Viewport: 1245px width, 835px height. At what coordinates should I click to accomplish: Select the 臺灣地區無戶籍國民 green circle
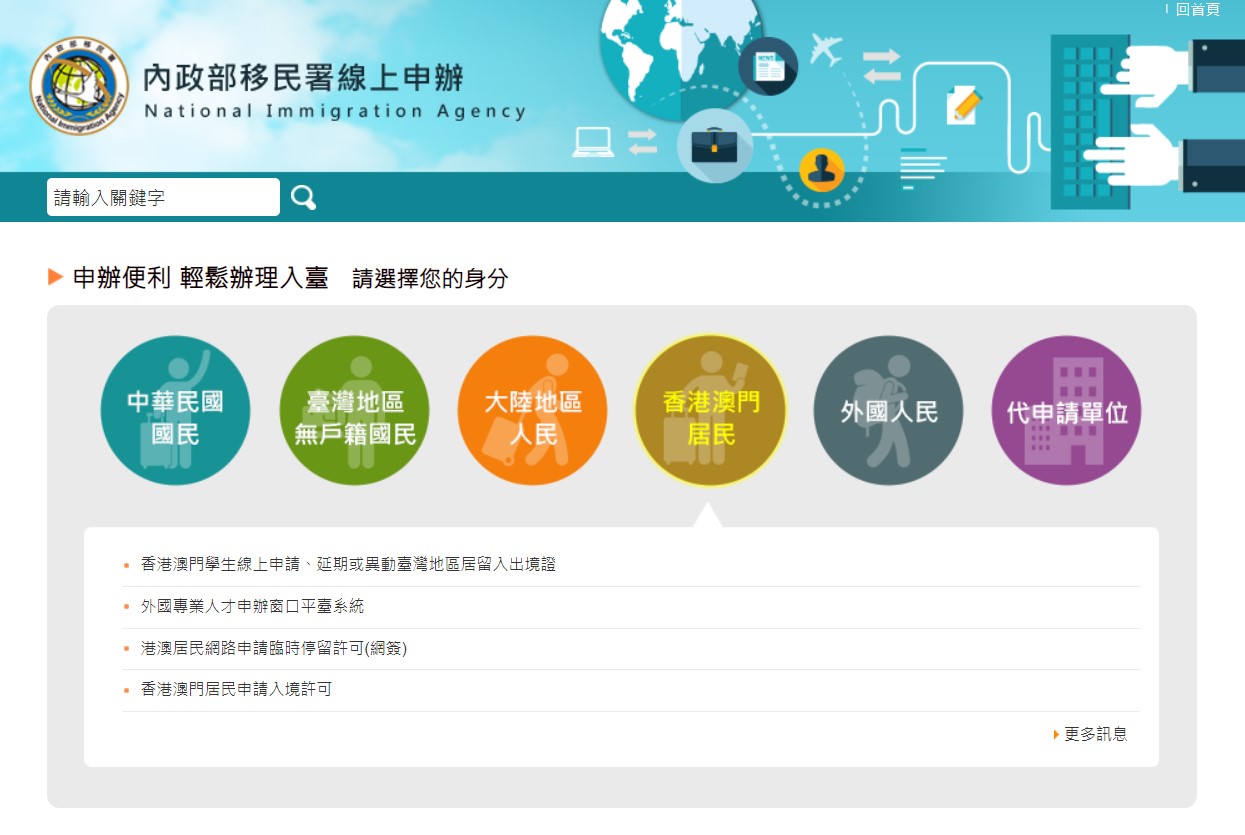tap(354, 411)
